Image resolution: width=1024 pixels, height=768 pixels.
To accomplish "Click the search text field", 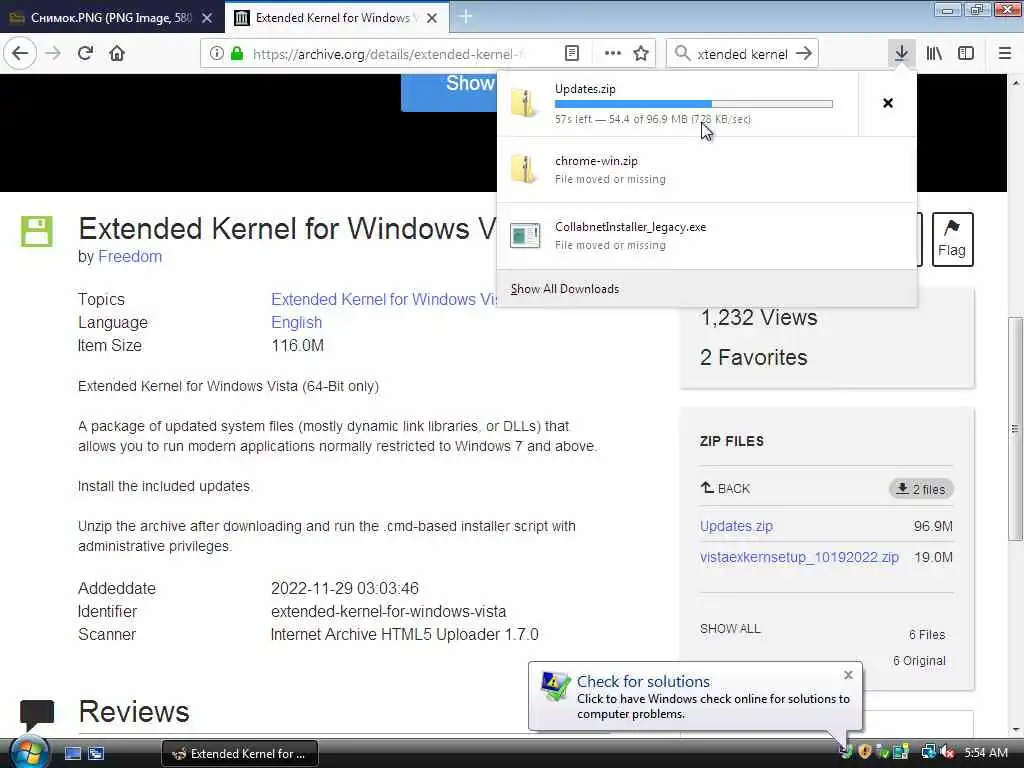I will pos(743,54).
